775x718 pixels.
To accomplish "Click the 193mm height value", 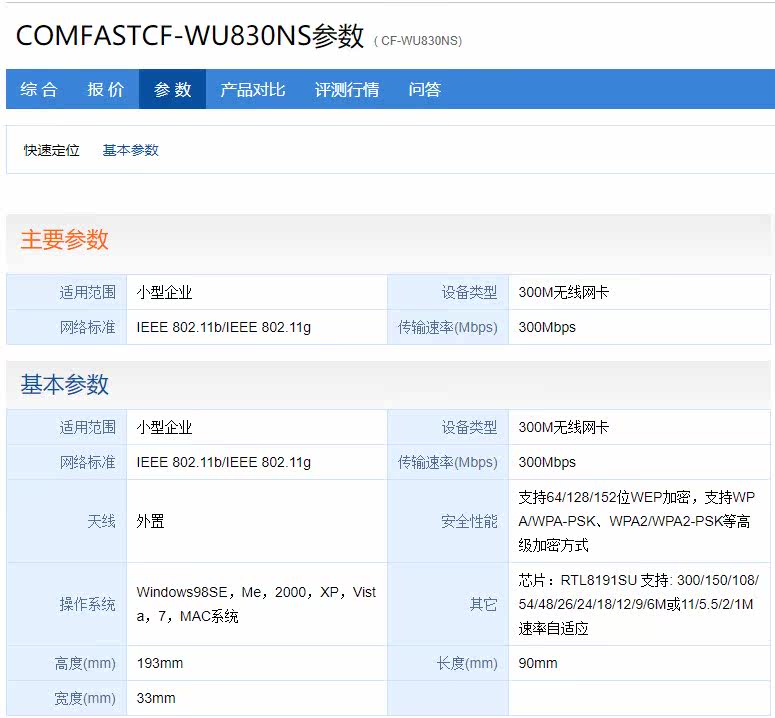I will coord(160,663).
